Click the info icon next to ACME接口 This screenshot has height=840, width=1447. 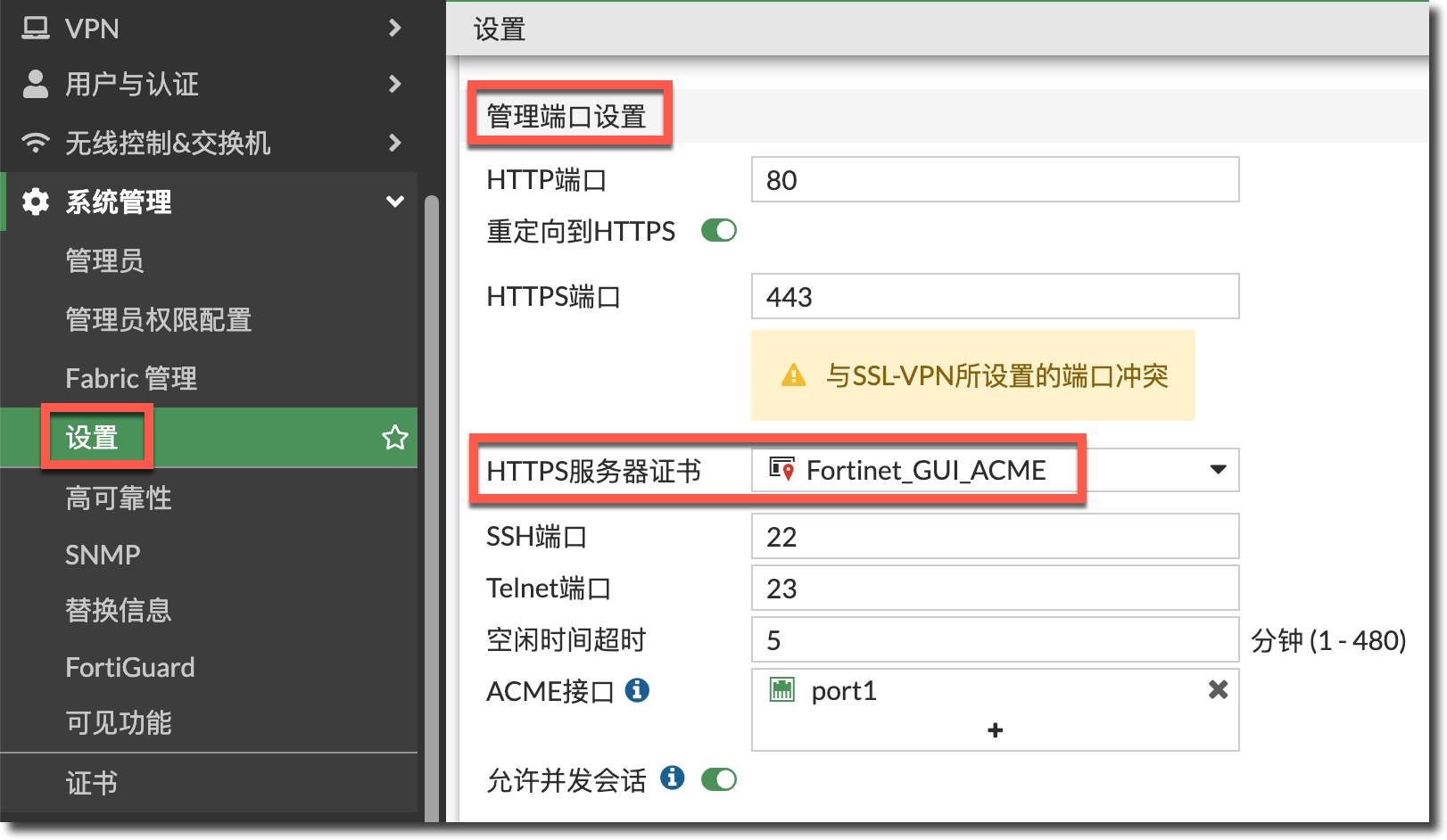pos(637,690)
